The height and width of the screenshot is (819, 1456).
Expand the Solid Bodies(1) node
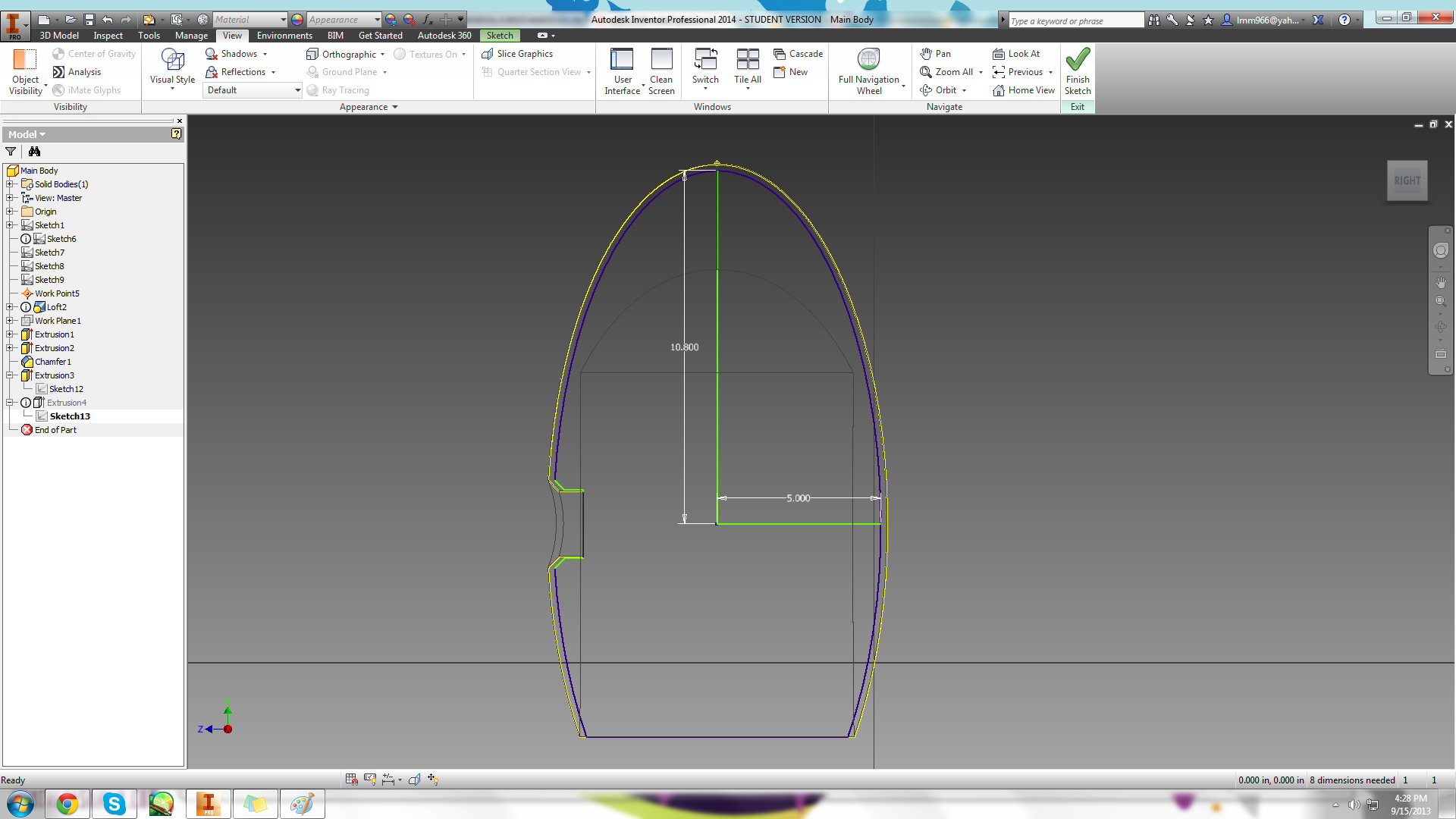tap(10, 184)
